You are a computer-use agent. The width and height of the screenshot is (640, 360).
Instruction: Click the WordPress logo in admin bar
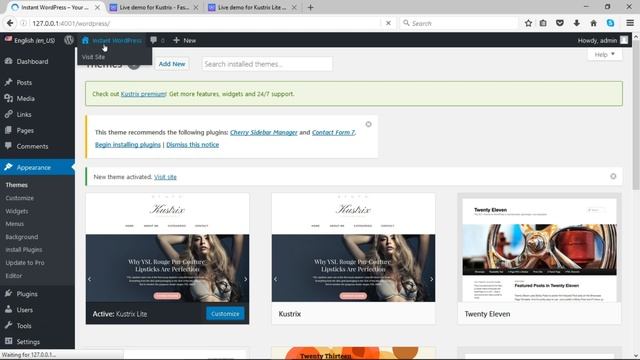coord(69,40)
